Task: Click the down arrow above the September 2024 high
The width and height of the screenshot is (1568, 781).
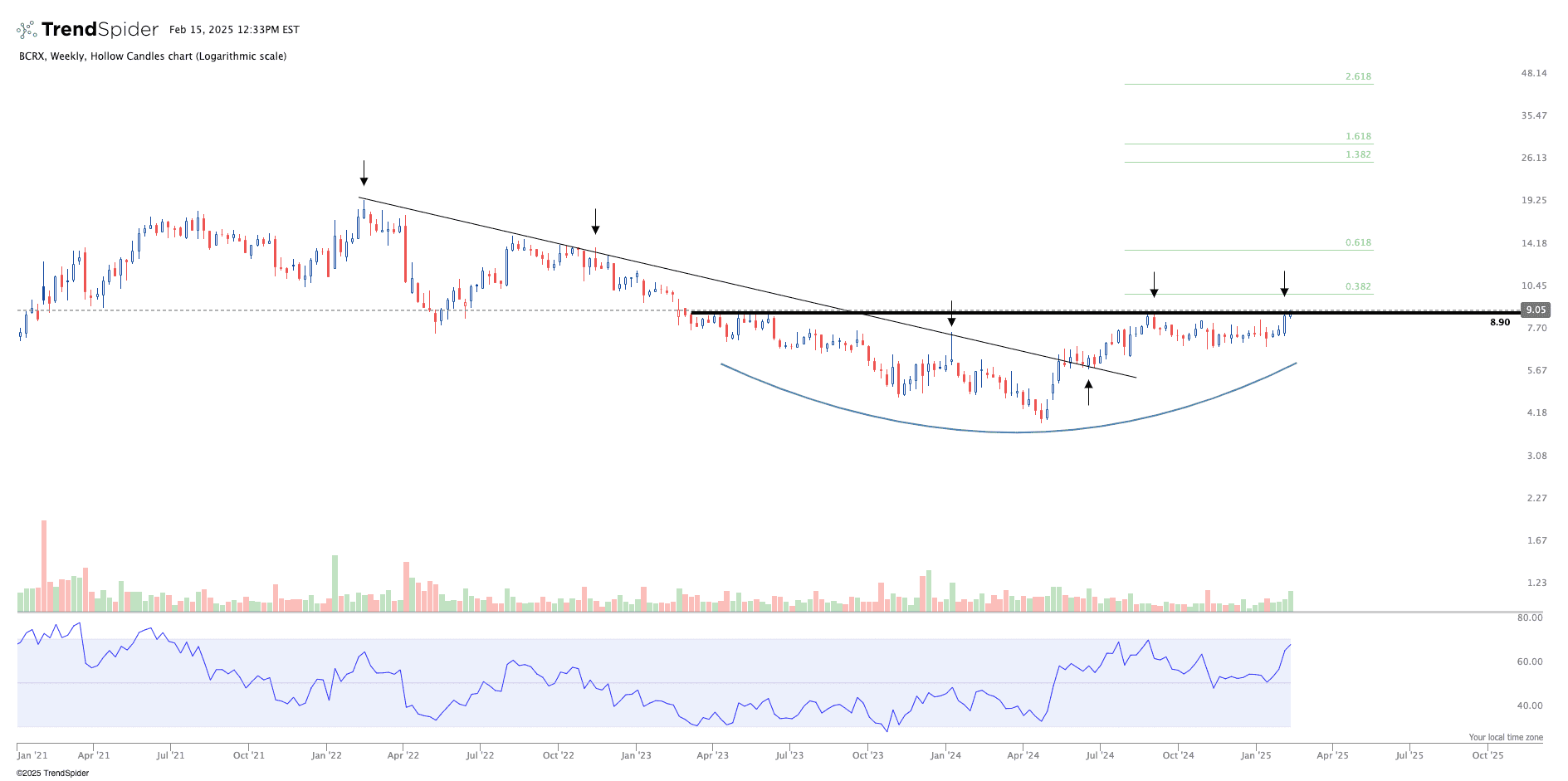Action: click(x=1154, y=284)
